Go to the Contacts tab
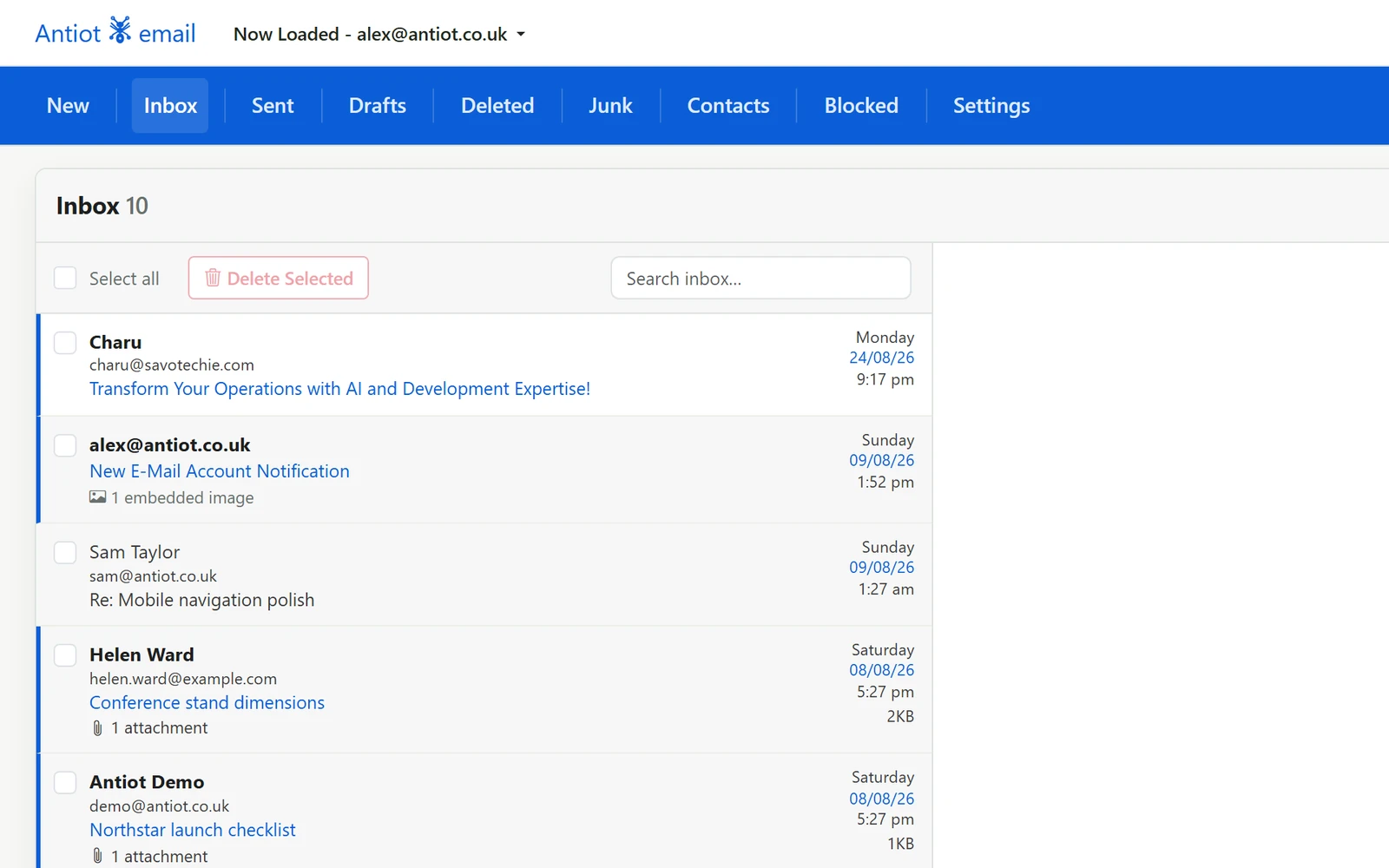 click(728, 105)
